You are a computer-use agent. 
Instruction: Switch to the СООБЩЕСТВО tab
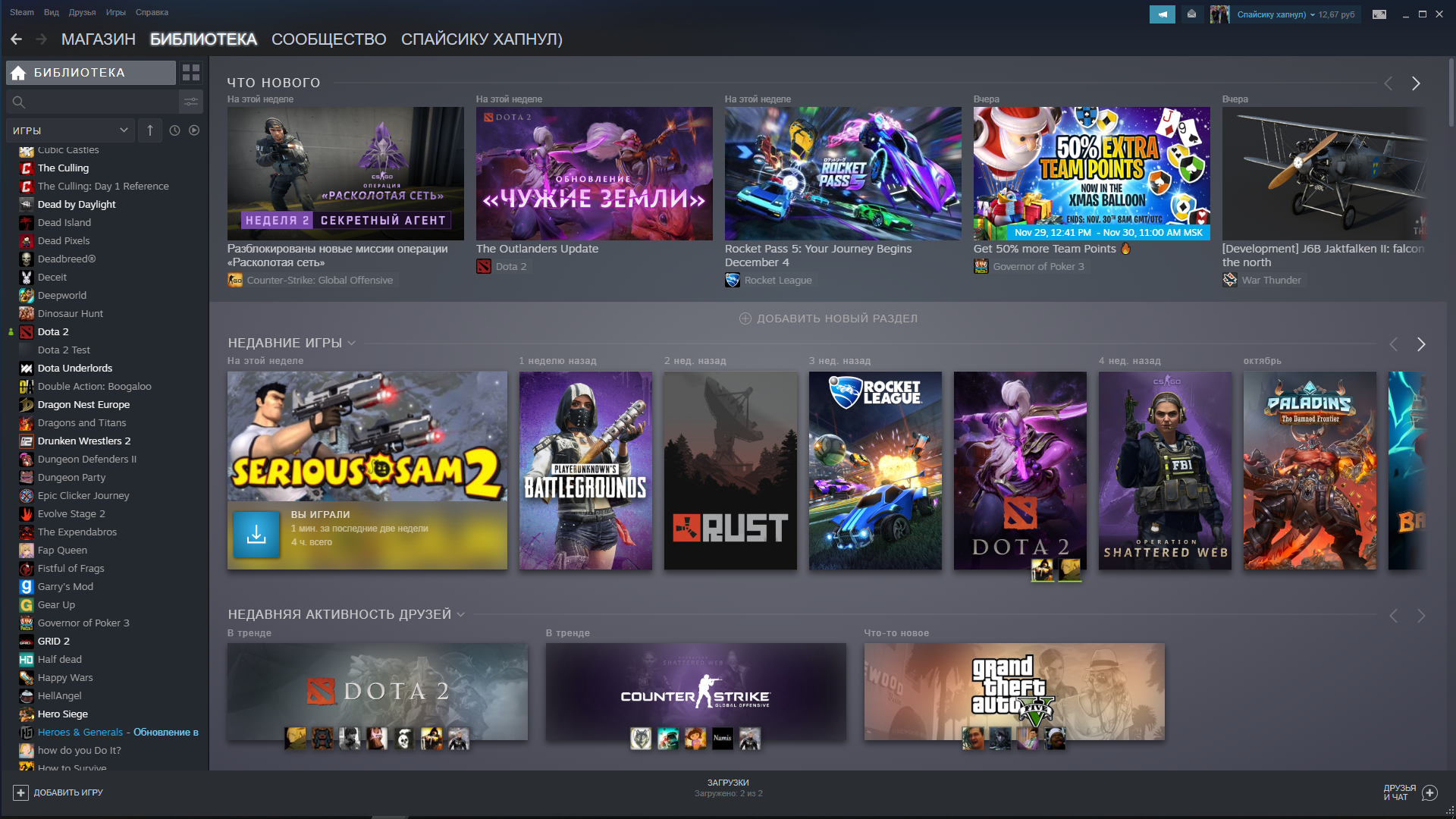329,39
